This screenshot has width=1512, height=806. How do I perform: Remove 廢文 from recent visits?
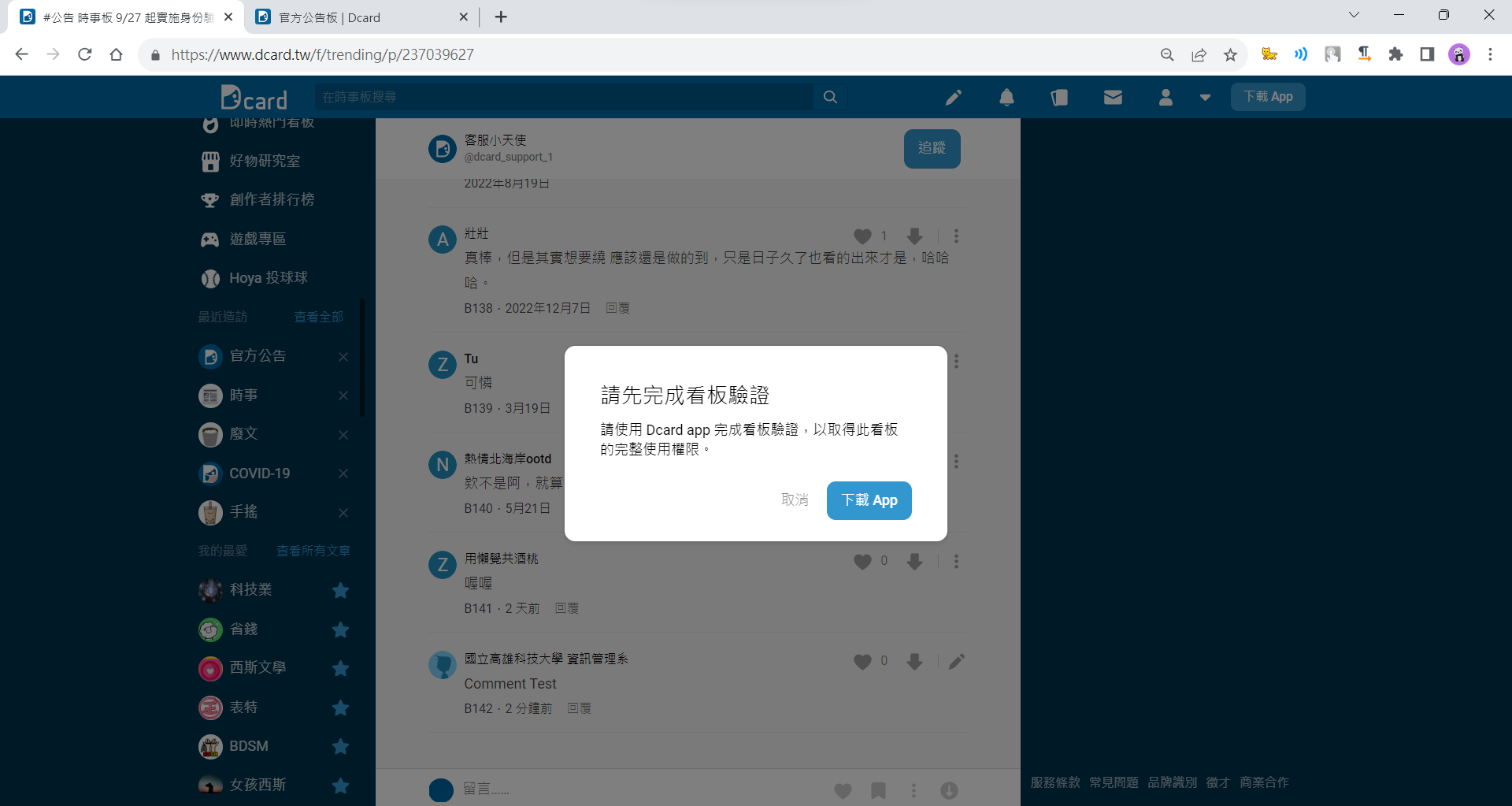(343, 435)
